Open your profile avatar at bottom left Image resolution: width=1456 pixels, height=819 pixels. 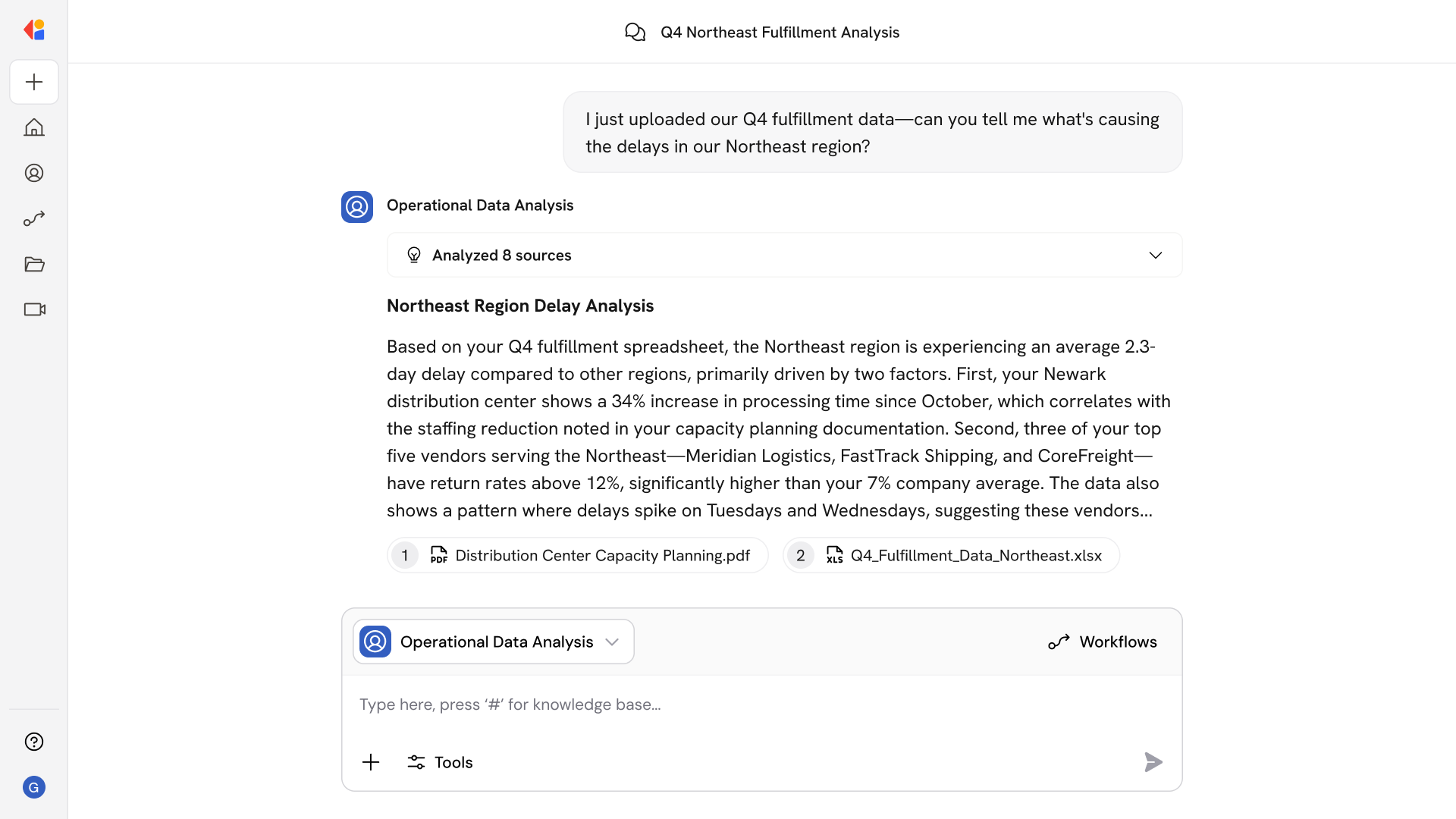(x=34, y=787)
